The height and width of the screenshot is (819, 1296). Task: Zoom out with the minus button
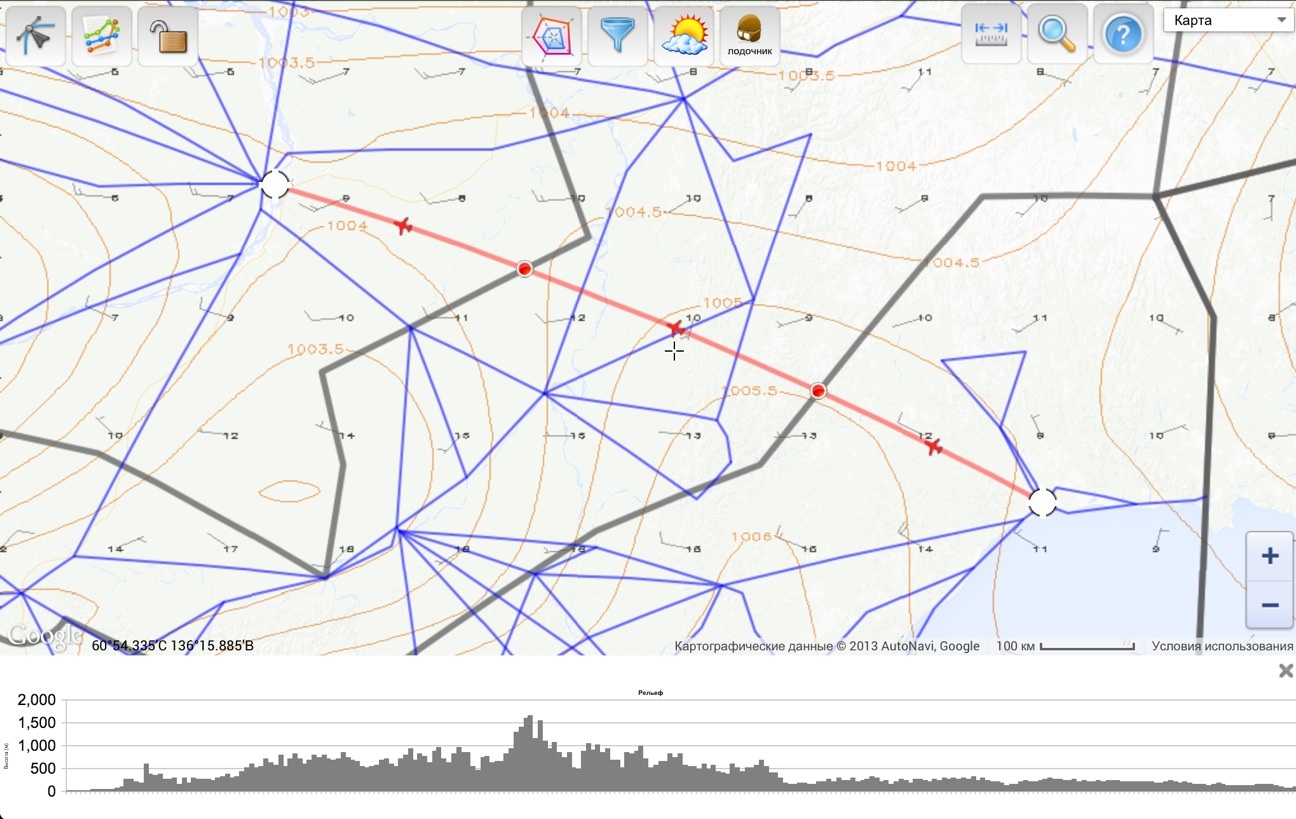click(1270, 604)
